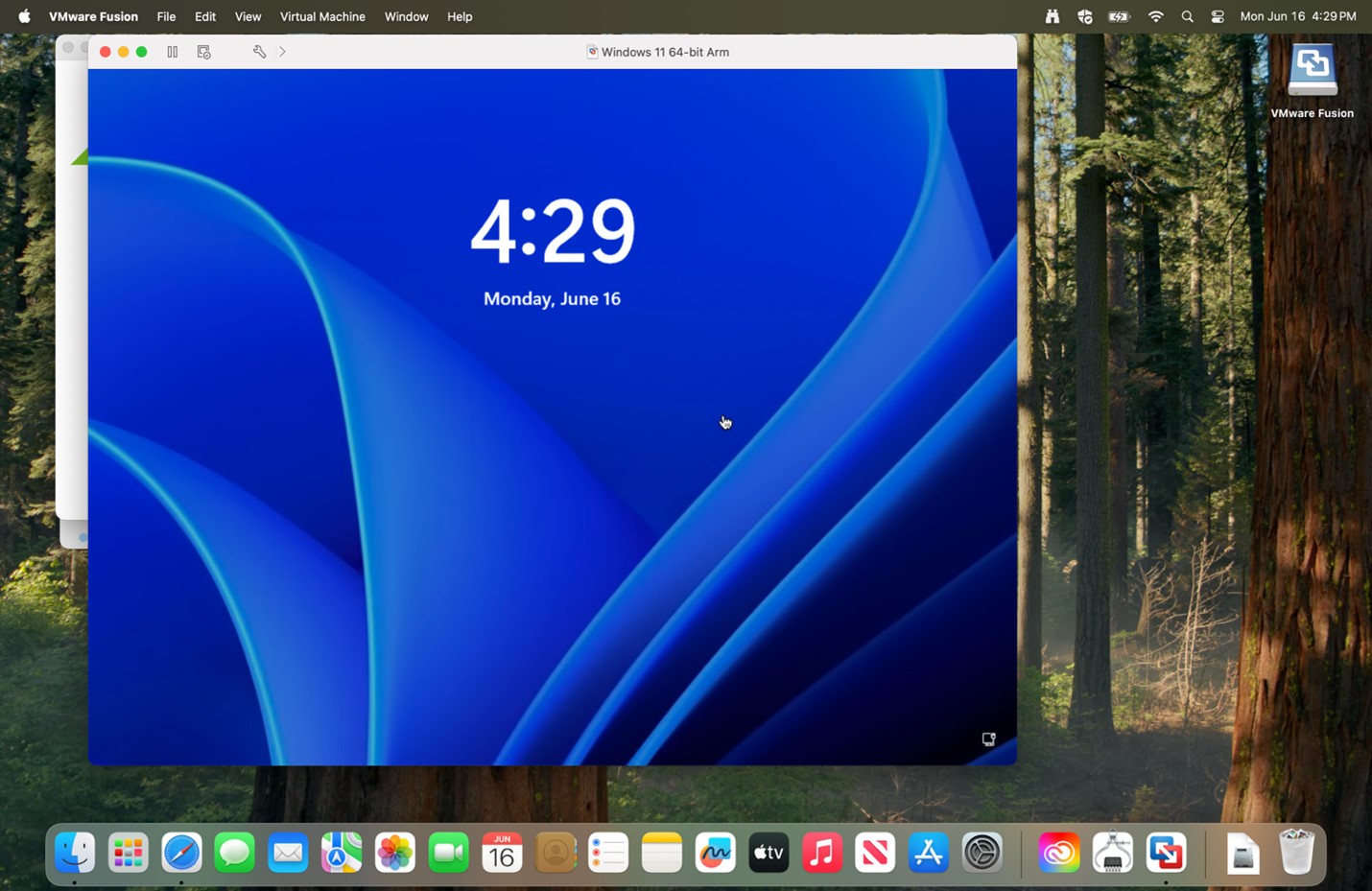Screen dimensions: 1372x891
Task: Open Apple TV from the Dock
Action: pos(769,852)
